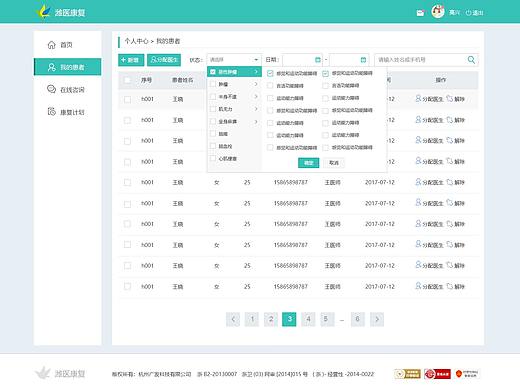Check the 脑瘫 checkbox in dropdown

coord(213,134)
